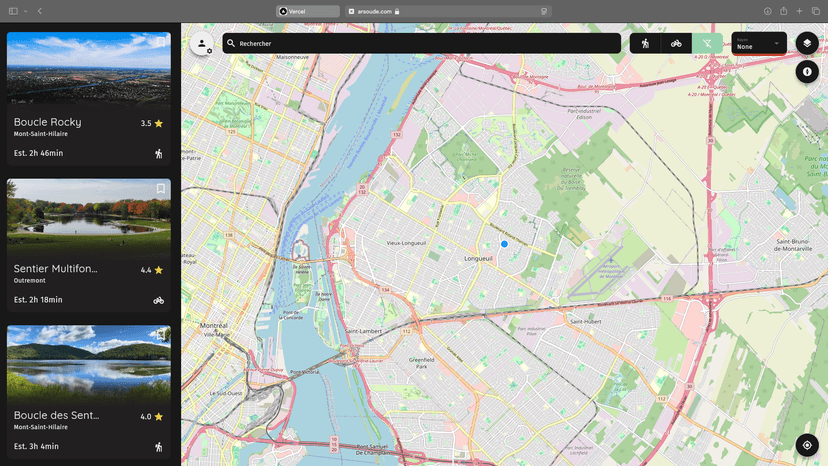Click the search magnifier icon

231,43
